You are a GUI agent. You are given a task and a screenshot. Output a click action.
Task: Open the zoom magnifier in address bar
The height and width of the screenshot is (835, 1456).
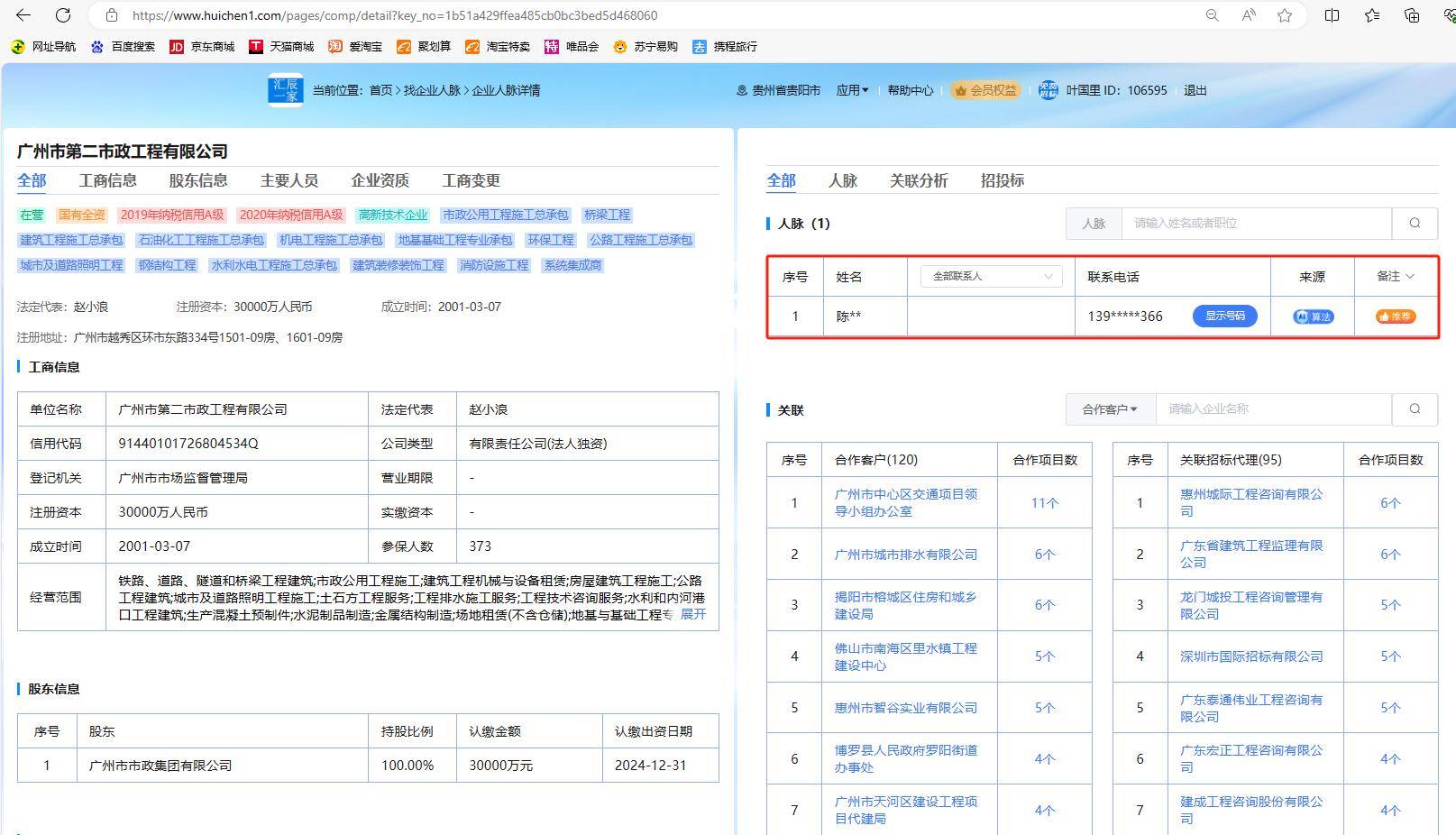tap(1213, 15)
